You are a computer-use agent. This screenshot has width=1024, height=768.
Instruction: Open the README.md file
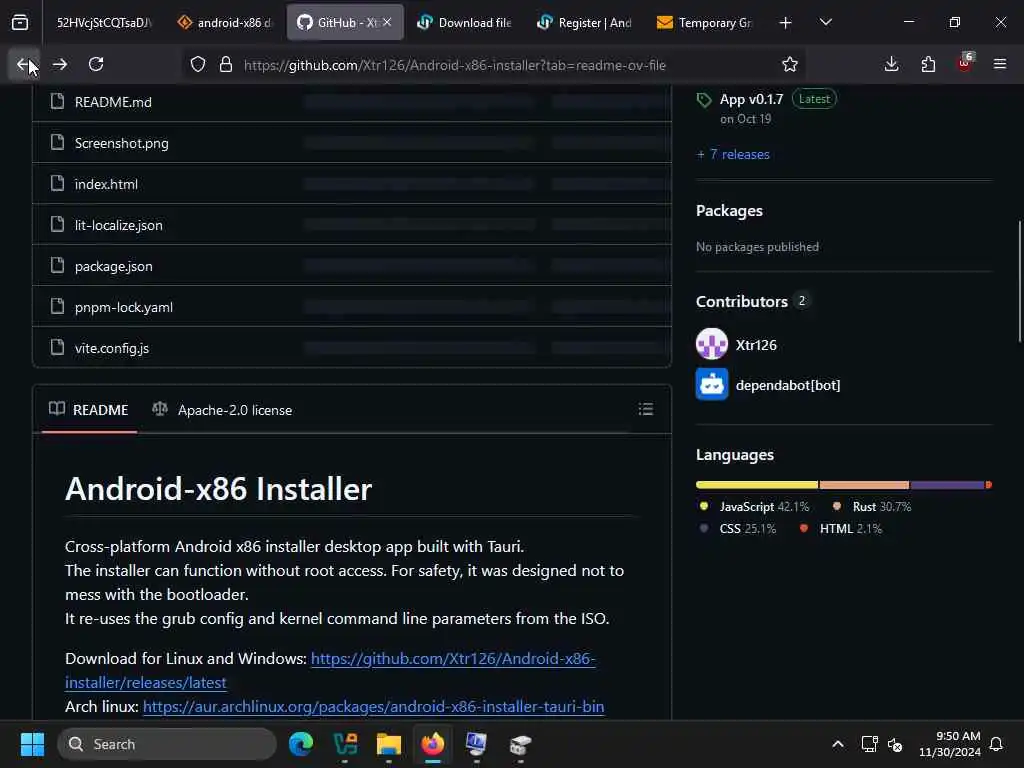coord(113,102)
